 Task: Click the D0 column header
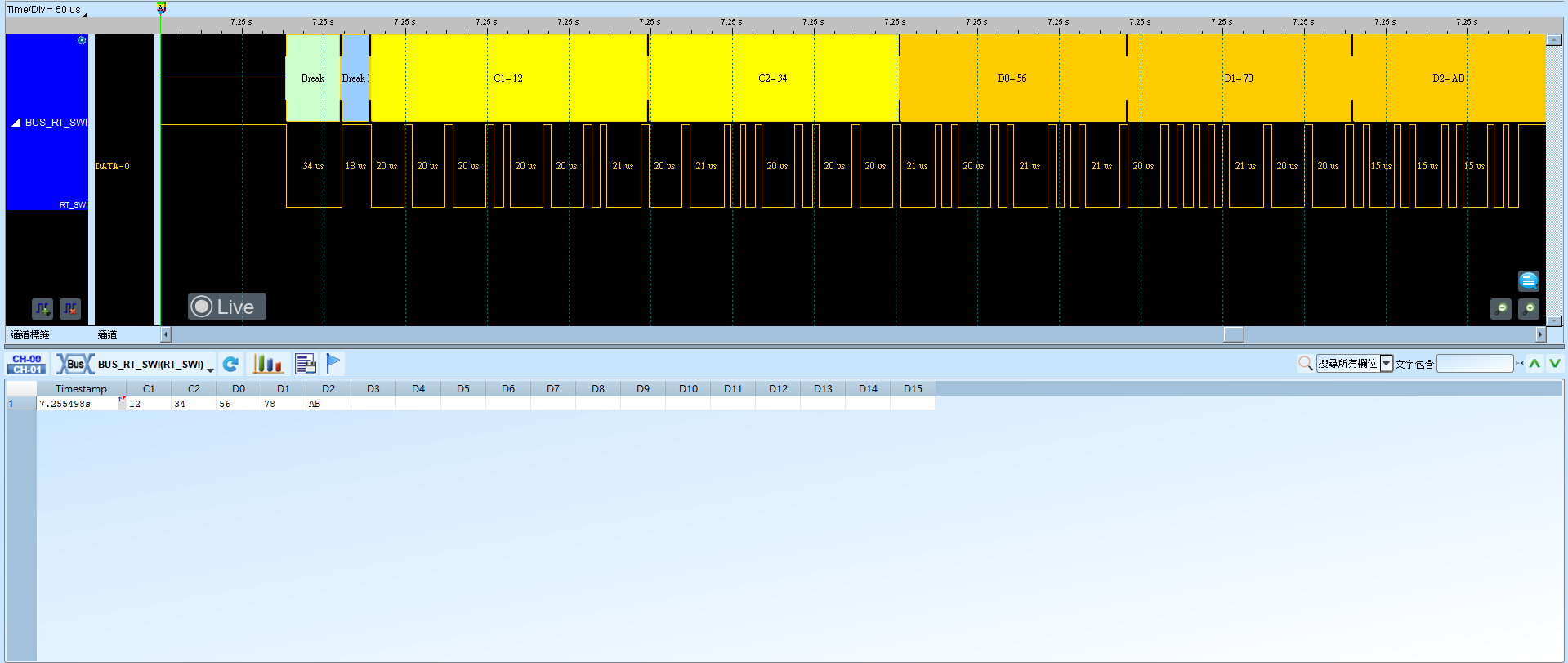[x=239, y=389]
